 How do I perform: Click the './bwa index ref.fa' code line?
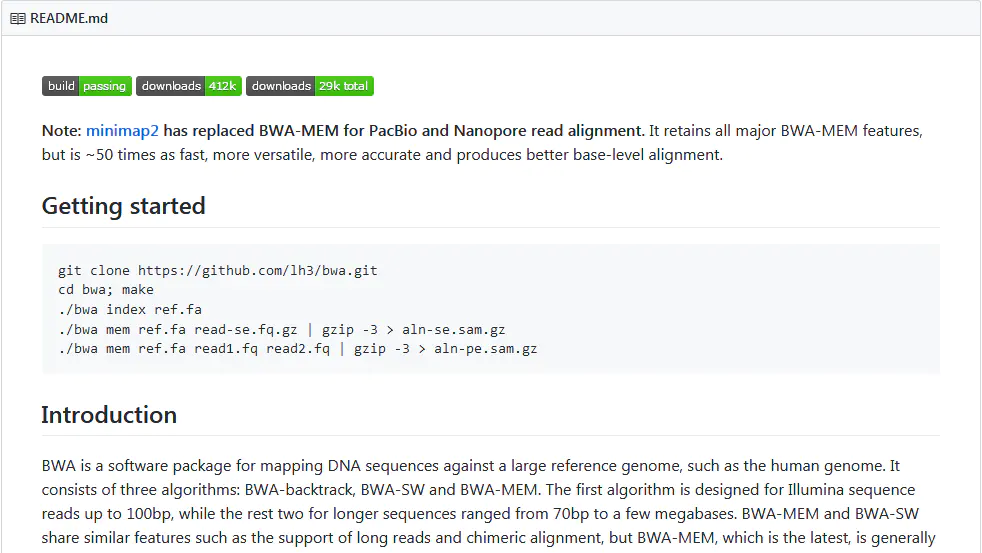[130, 309]
